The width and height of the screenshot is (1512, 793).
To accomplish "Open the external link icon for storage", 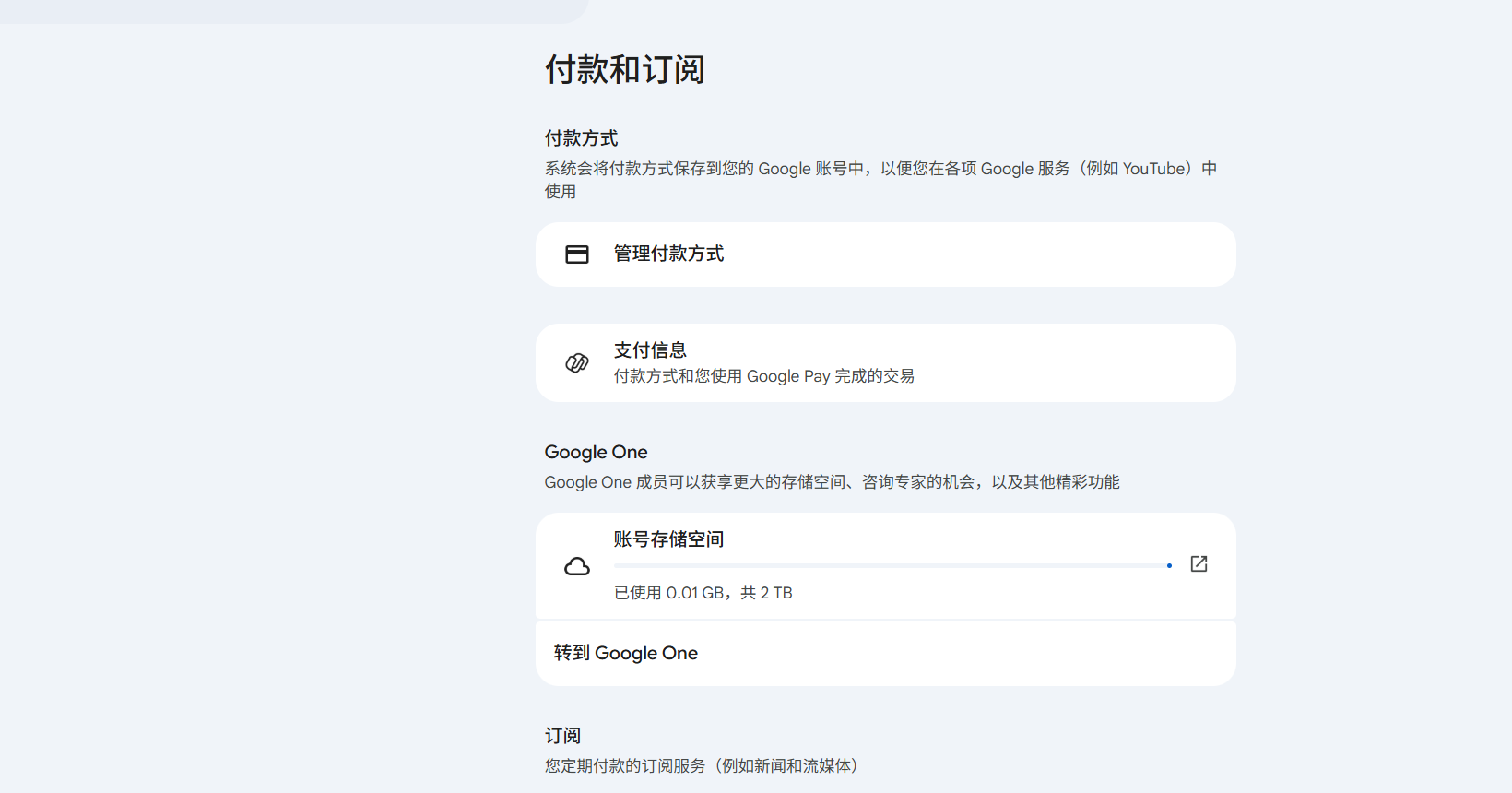I will [x=1199, y=564].
